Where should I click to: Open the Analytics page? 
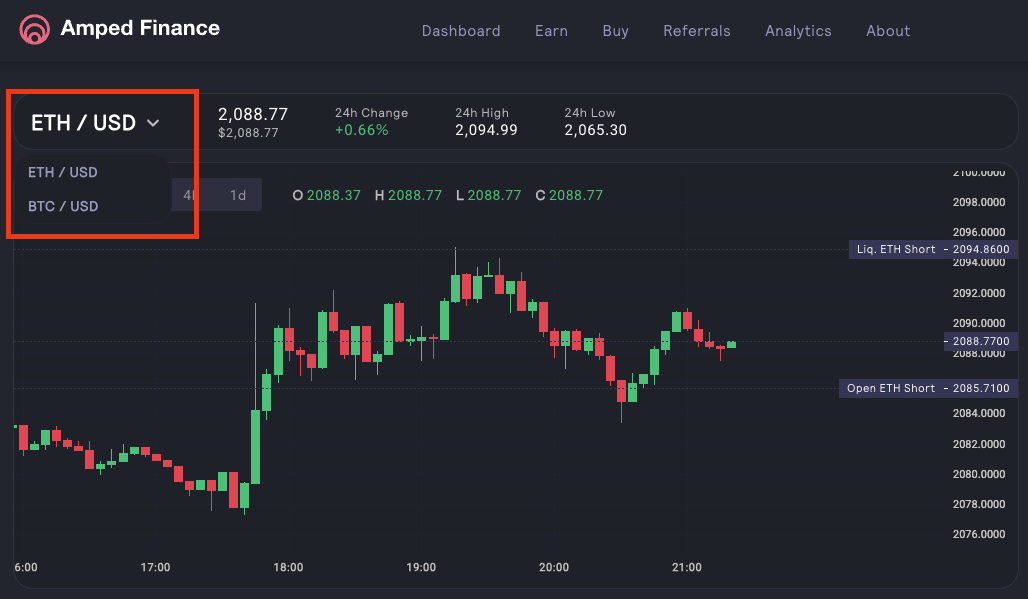pyautogui.click(x=798, y=31)
